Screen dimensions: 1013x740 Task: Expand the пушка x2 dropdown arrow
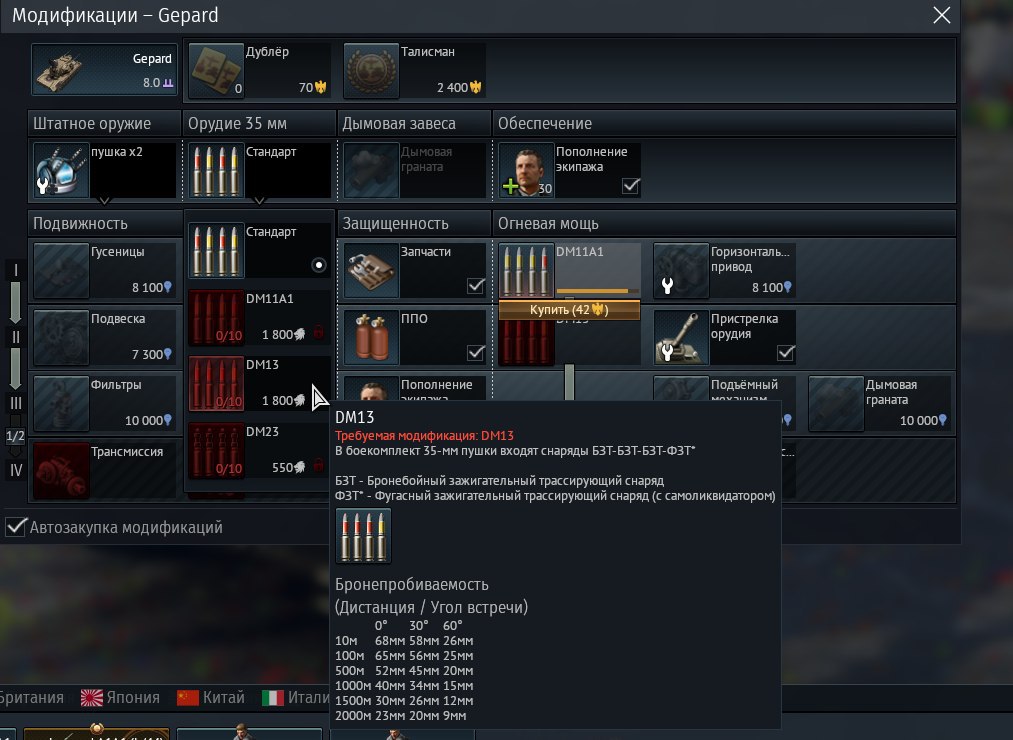[104, 200]
